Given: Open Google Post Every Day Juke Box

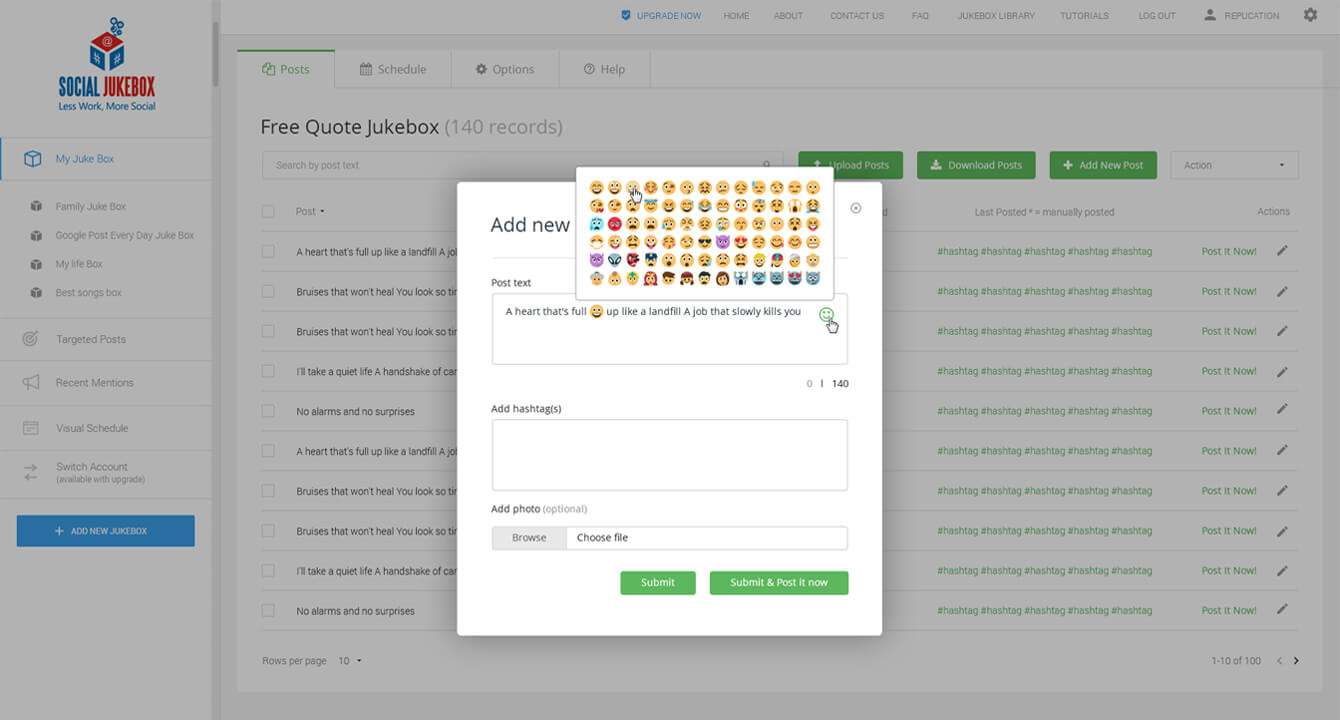Looking at the screenshot, I should 124,236.
